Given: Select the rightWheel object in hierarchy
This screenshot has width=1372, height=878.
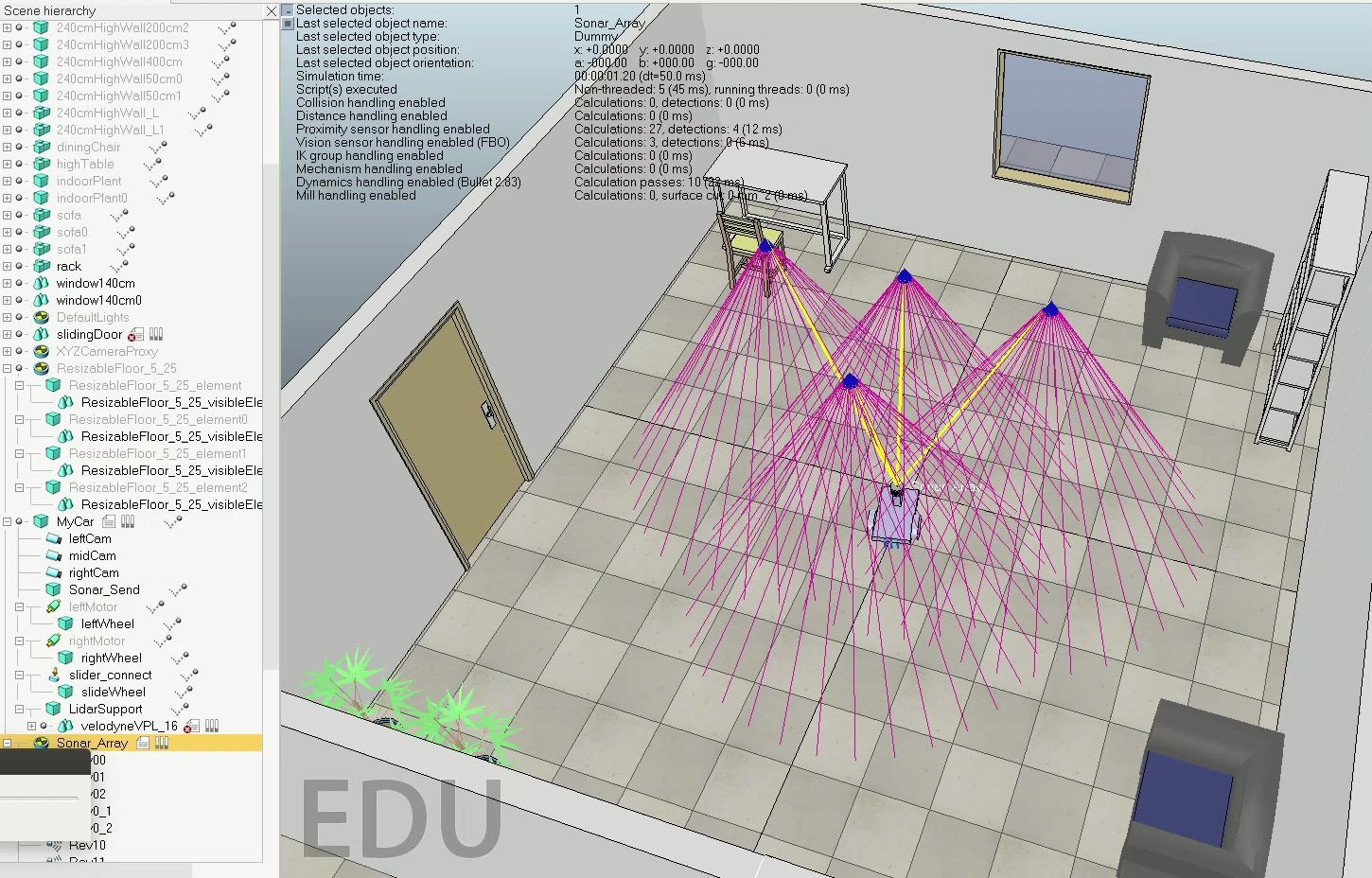Looking at the screenshot, I should (112, 658).
